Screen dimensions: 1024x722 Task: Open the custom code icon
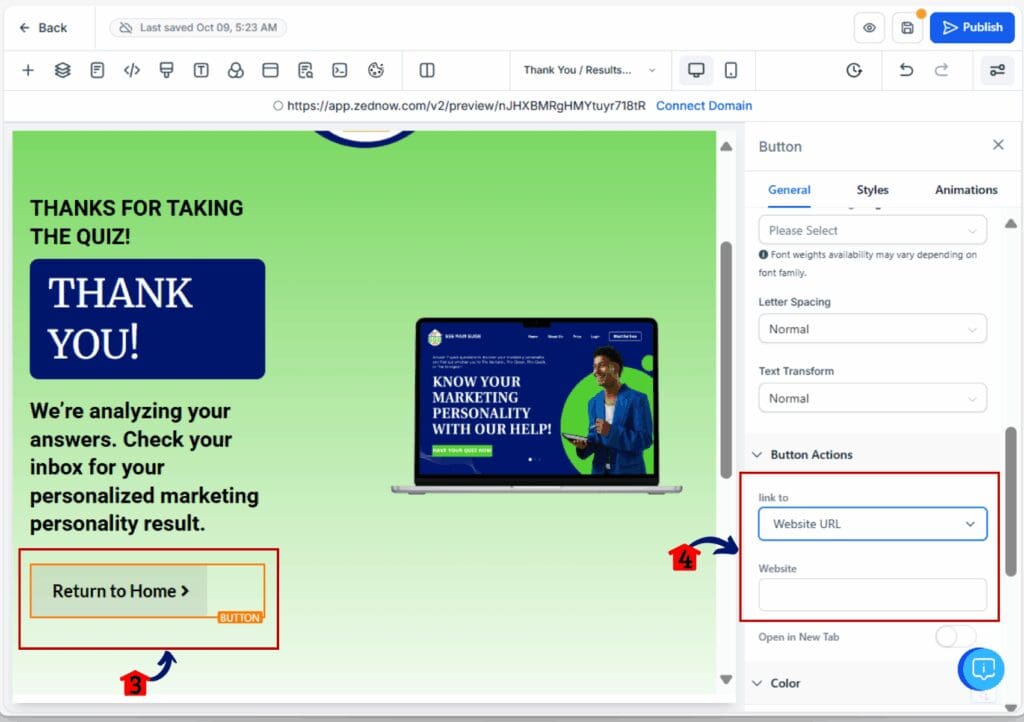(132, 70)
